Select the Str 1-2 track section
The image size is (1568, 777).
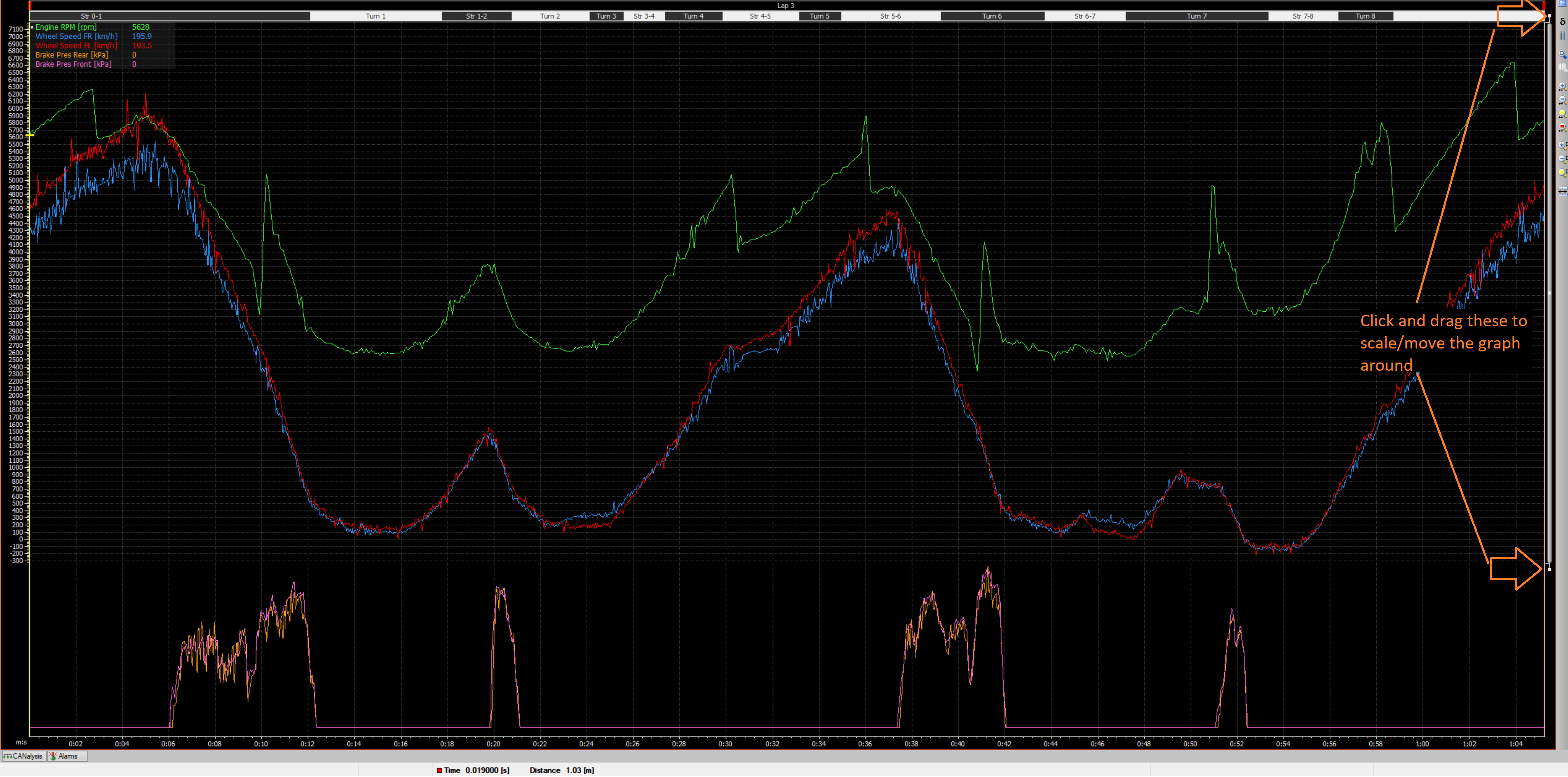(x=477, y=16)
